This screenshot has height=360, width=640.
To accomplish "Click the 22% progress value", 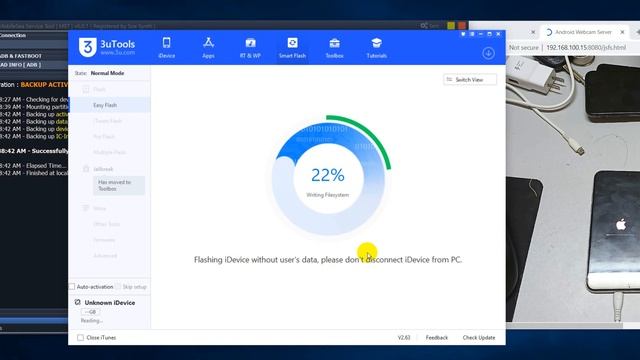I will 328,175.
